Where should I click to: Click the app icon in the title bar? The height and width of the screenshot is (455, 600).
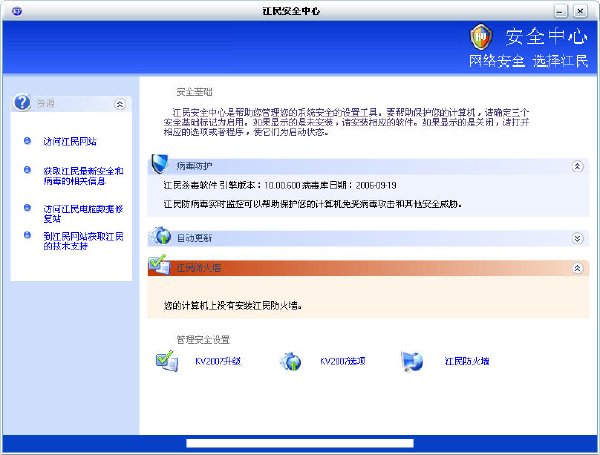[17, 11]
